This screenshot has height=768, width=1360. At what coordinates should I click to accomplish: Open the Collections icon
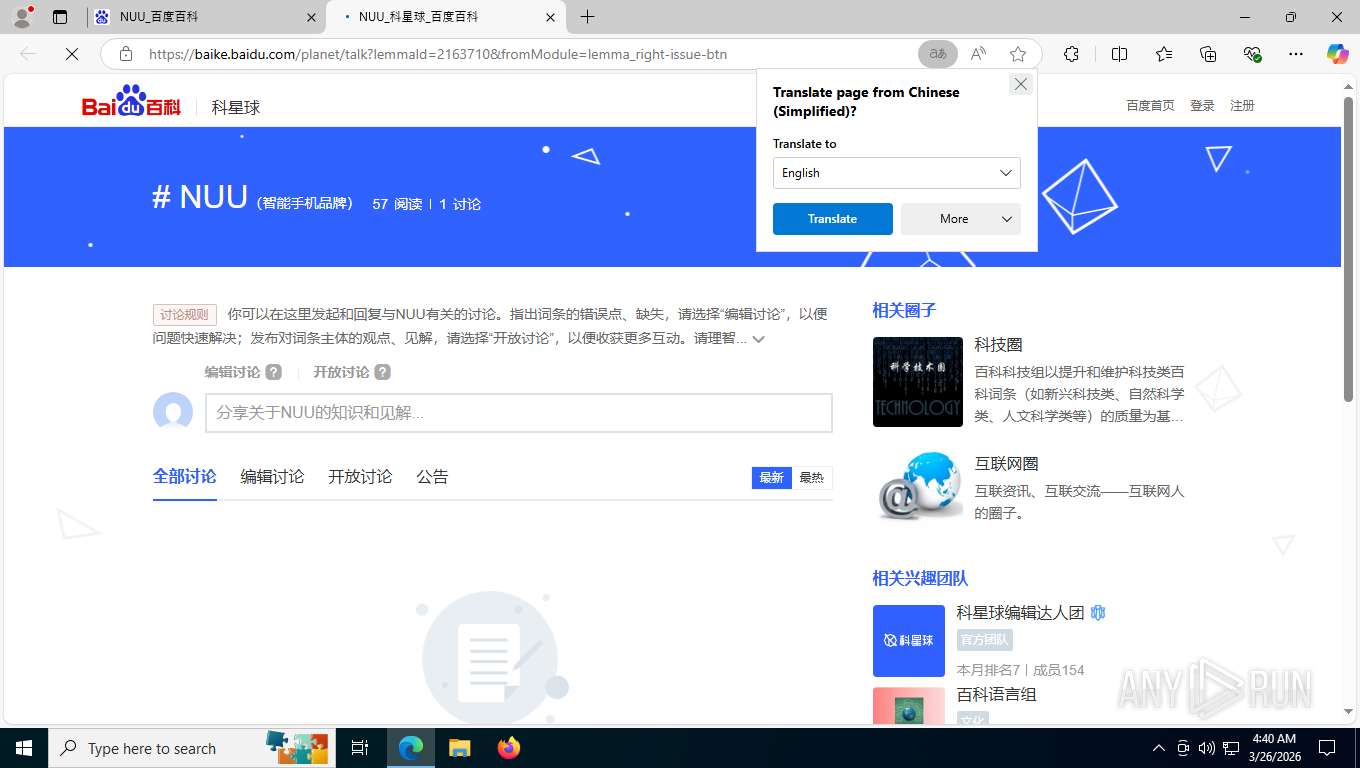[x=1208, y=54]
